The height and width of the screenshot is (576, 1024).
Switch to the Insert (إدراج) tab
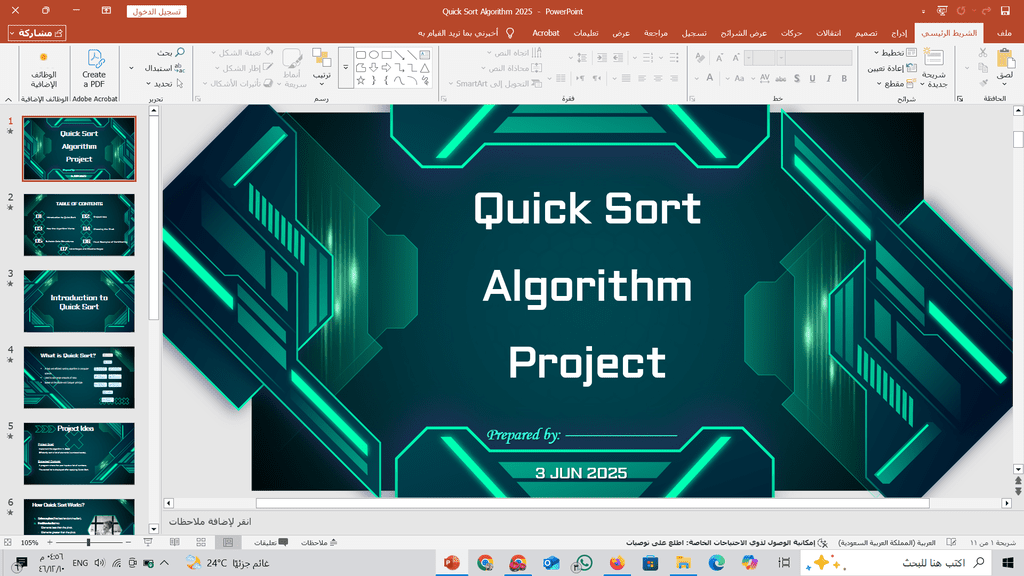tap(899, 33)
